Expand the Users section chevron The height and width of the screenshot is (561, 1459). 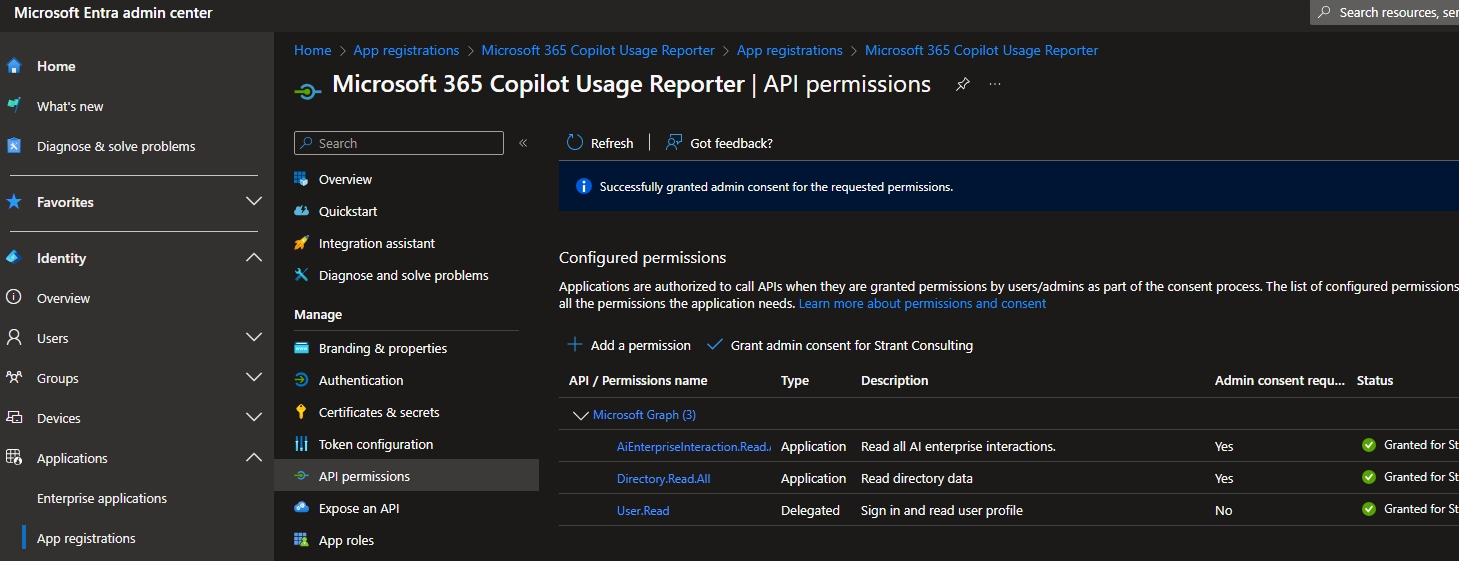point(254,338)
